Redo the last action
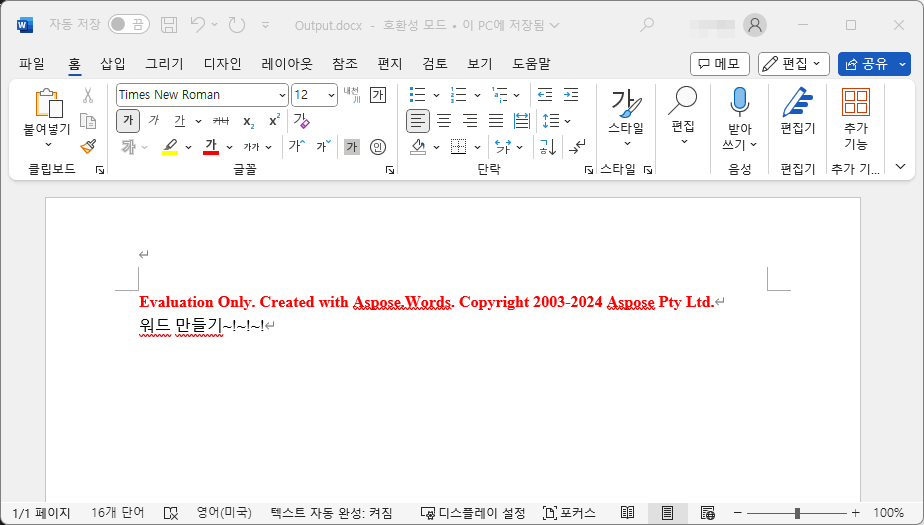Screen dimensions: 924x525 [237, 25]
